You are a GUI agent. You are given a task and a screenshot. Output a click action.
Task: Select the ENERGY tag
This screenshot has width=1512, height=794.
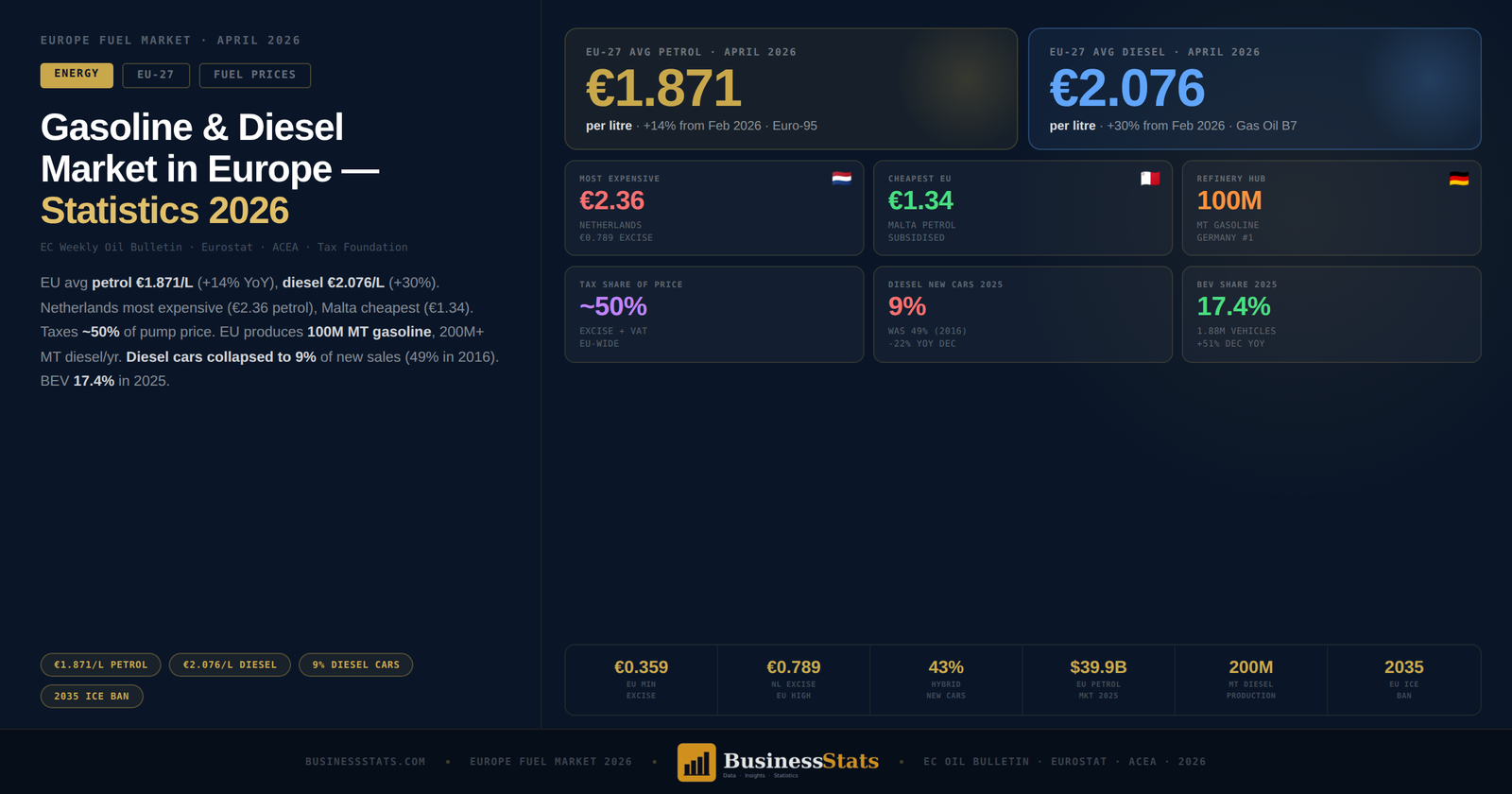coord(77,75)
